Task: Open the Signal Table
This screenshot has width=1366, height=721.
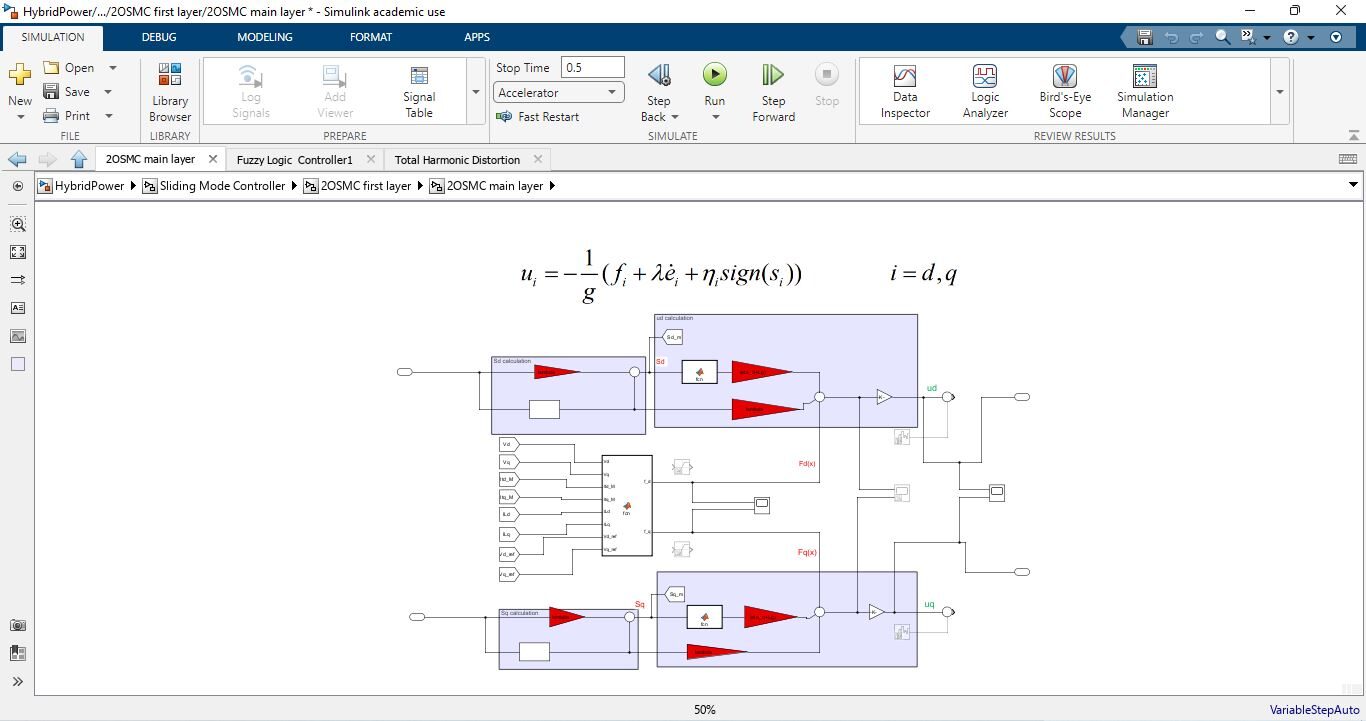Action: (x=419, y=92)
